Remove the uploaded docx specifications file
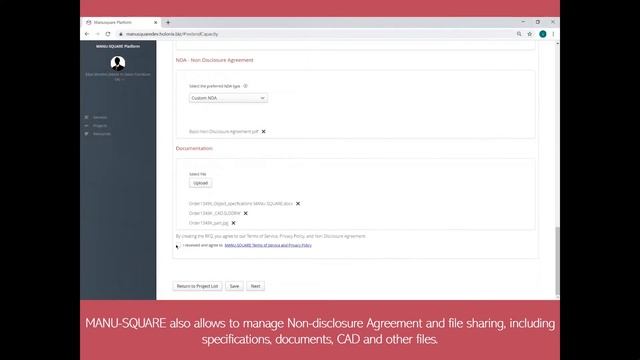Image resolution: width=640 pixels, height=360 pixels. [x=298, y=203]
